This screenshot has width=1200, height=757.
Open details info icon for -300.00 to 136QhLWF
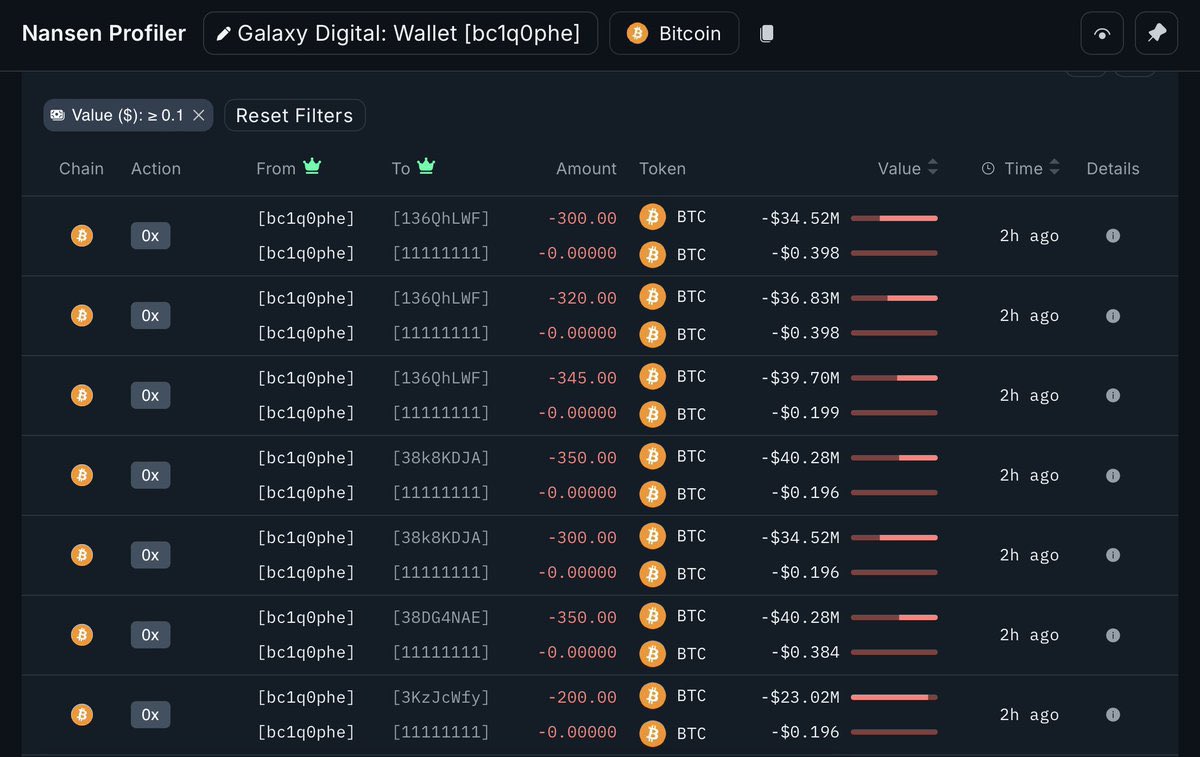click(1113, 236)
